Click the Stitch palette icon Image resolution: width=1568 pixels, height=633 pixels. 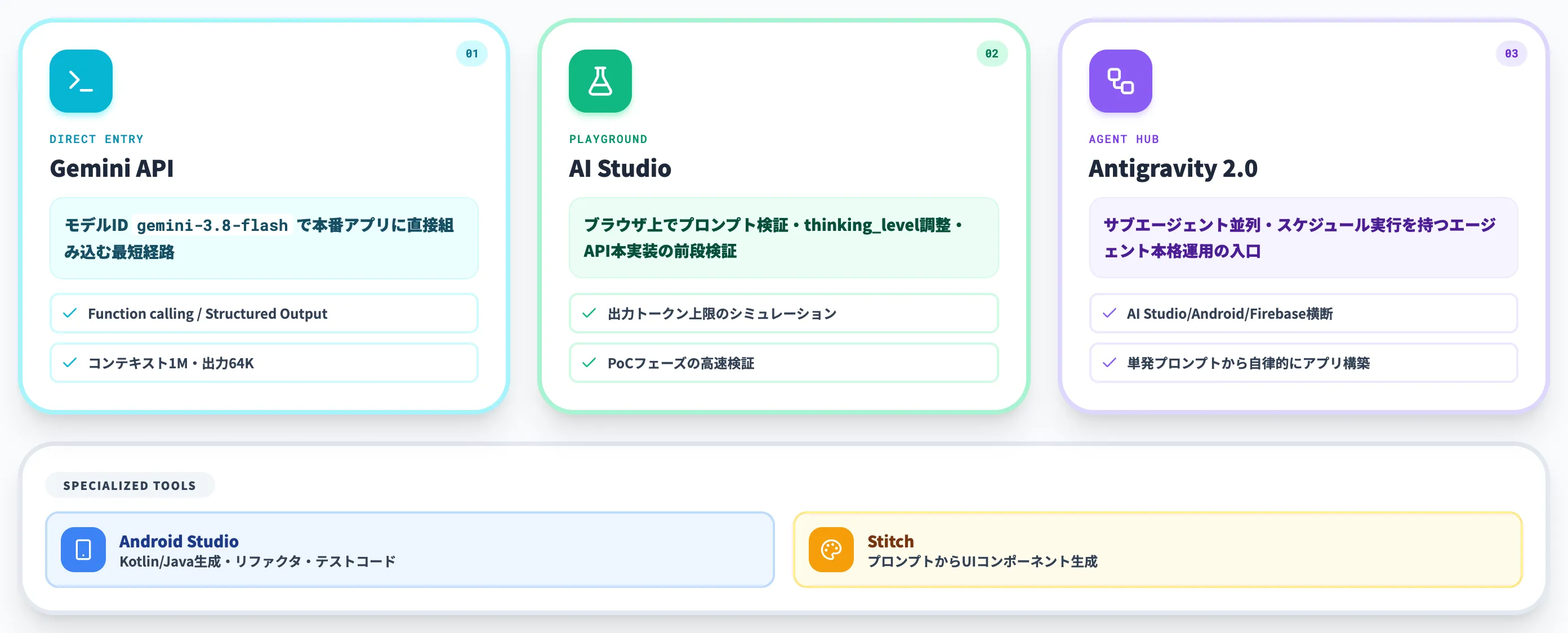(831, 550)
